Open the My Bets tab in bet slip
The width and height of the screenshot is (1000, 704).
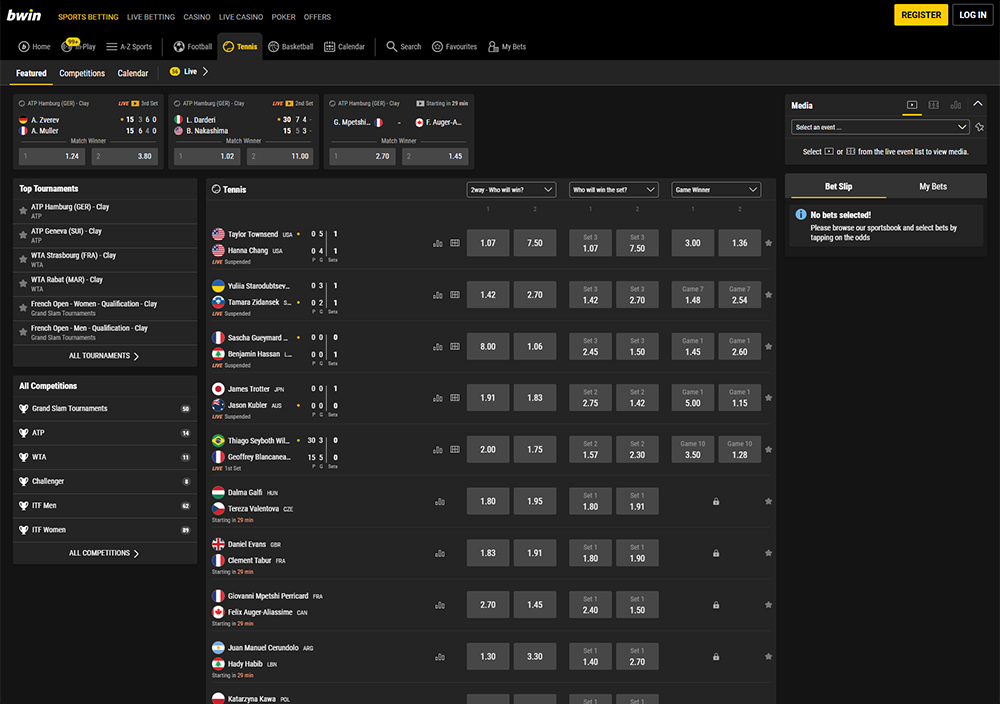(932, 186)
